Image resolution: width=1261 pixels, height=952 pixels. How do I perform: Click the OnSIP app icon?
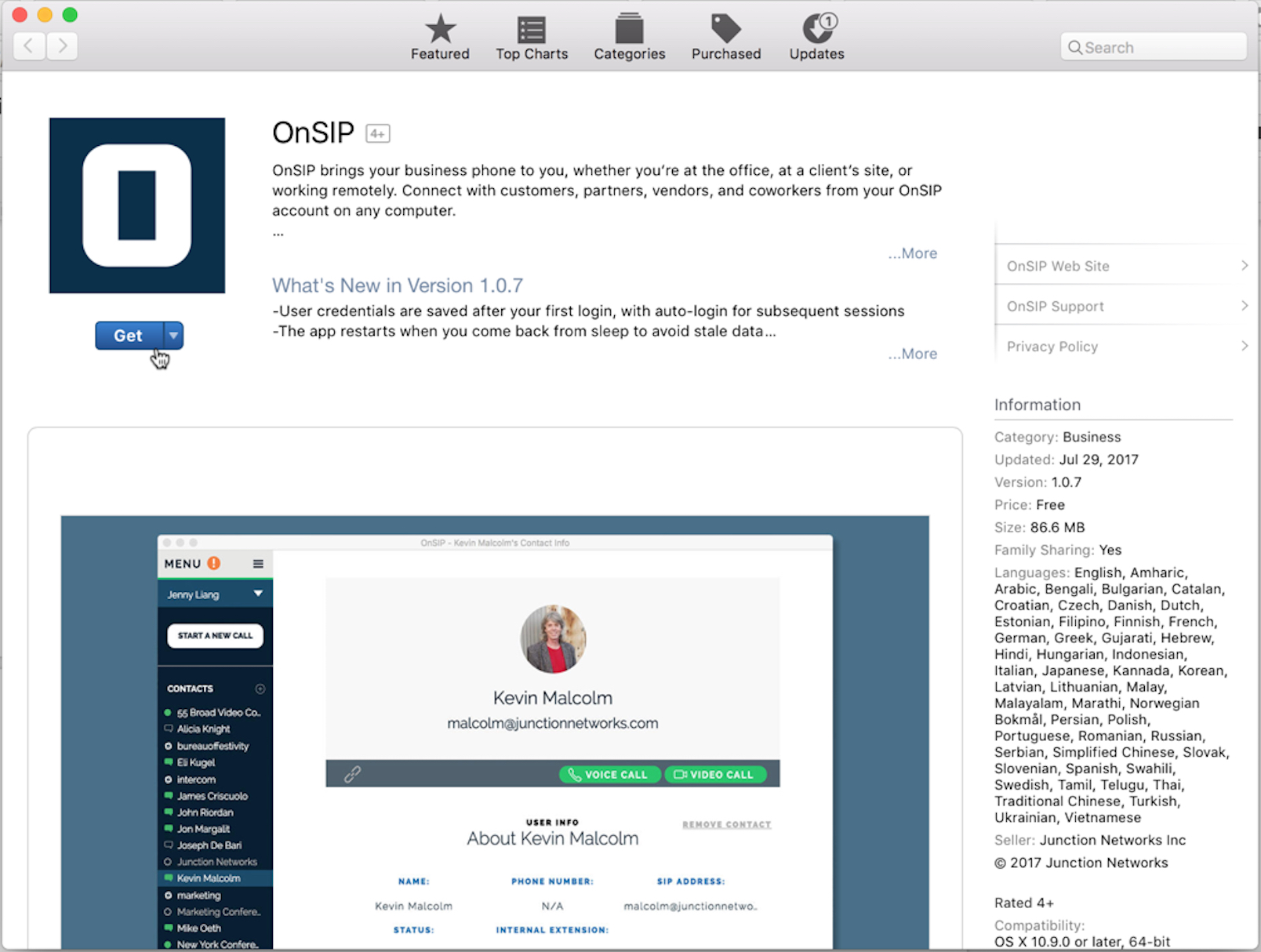(x=137, y=205)
